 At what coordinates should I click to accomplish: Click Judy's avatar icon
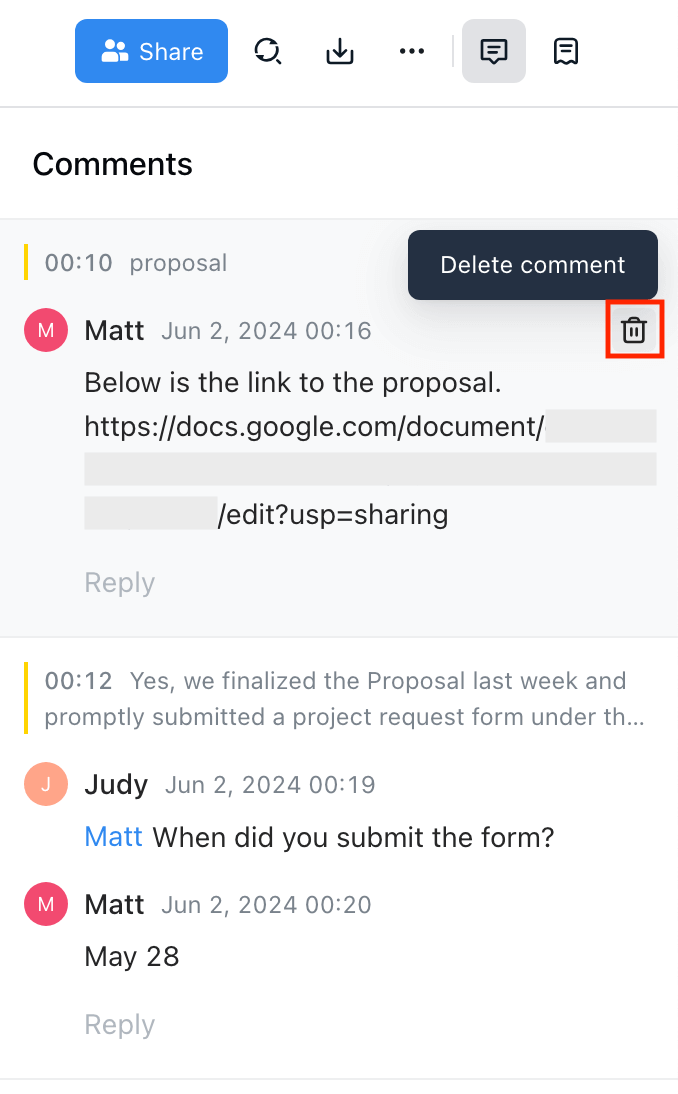45,785
